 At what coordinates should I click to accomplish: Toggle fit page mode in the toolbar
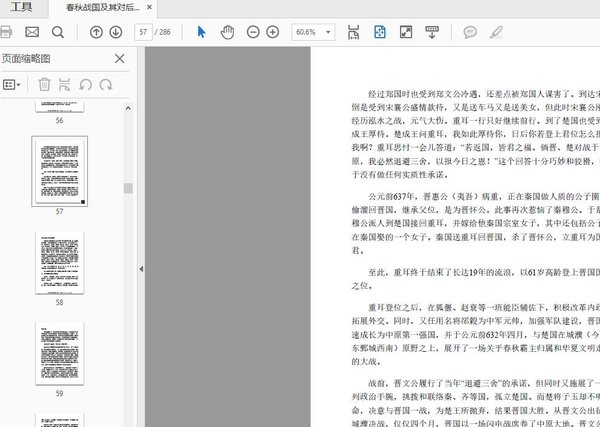[x=379, y=32]
